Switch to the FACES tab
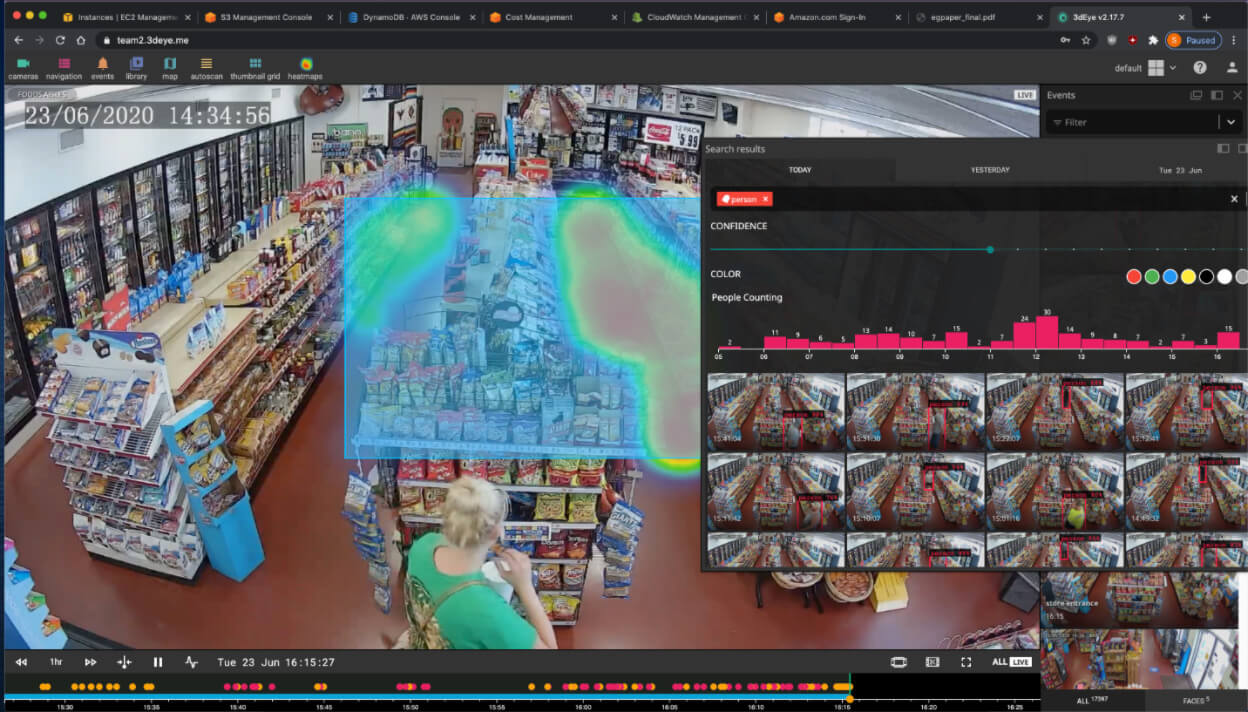 pyautogui.click(x=1195, y=700)
